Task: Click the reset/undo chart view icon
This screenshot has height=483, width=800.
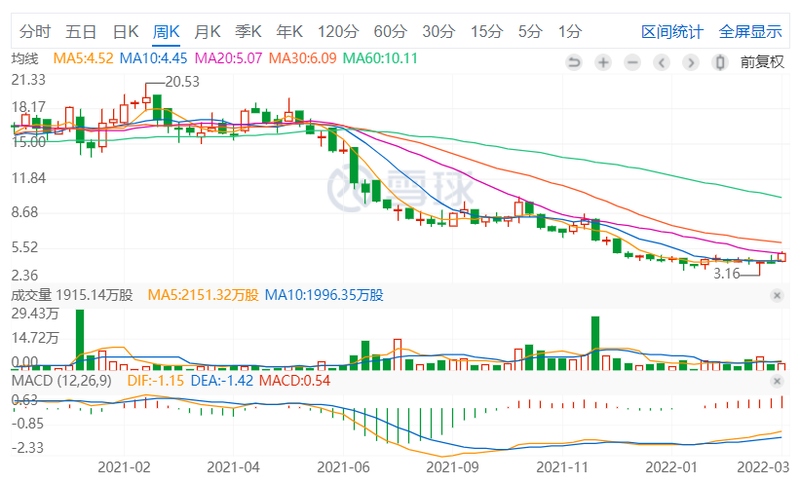Action: pyautogui.click(x=574, y=62)
